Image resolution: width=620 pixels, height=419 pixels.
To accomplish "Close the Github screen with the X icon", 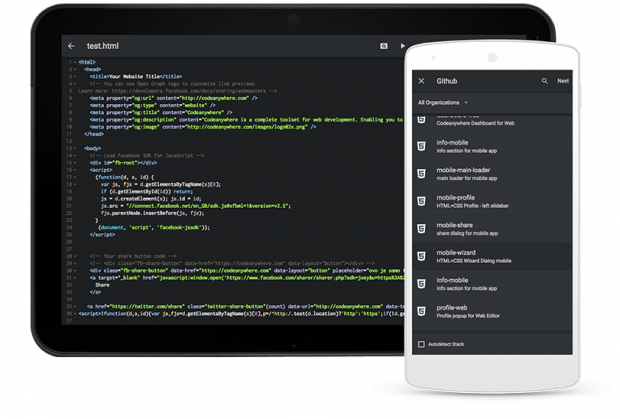I will tap(422, 81).
